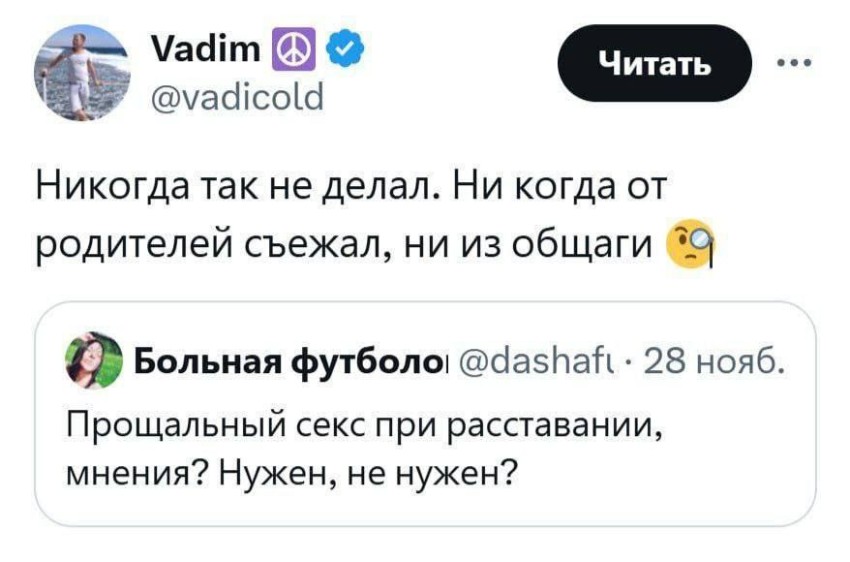Screen dimensions: 850x562
Task: Open the 28 нояб. timestamp link
Action: (x=713, y=361)
